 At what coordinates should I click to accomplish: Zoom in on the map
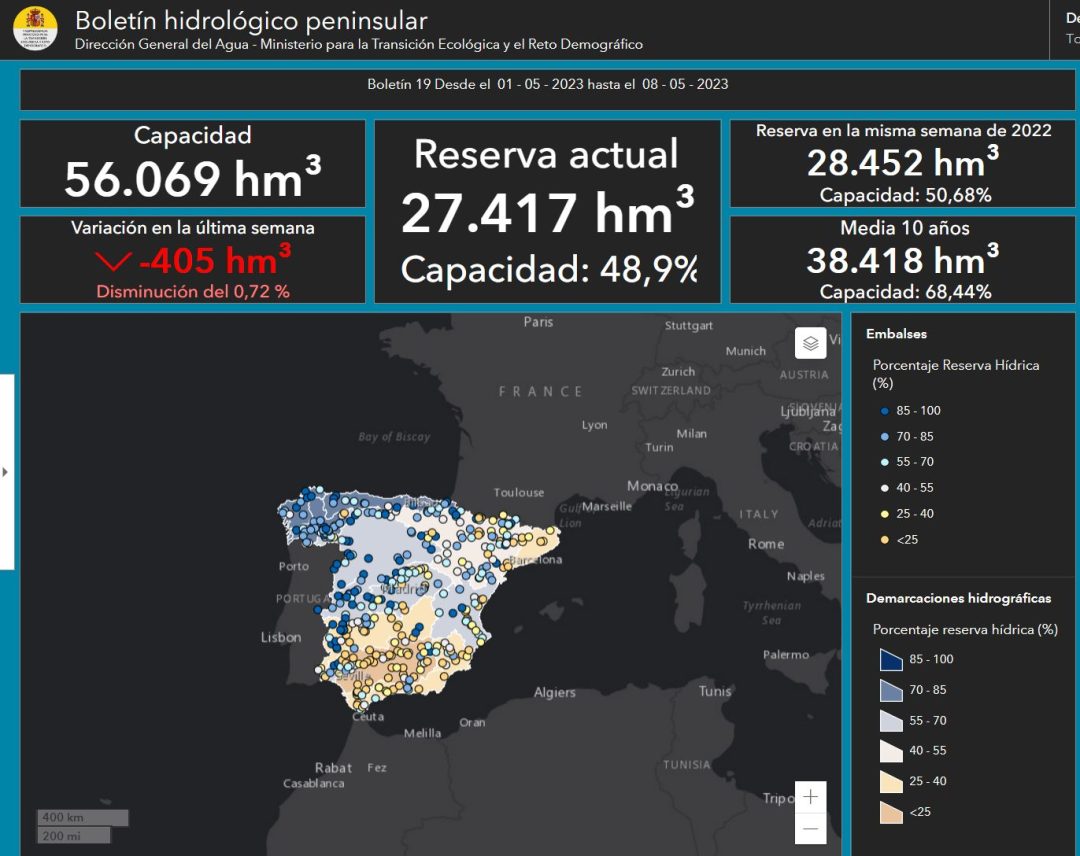(810, 797)
